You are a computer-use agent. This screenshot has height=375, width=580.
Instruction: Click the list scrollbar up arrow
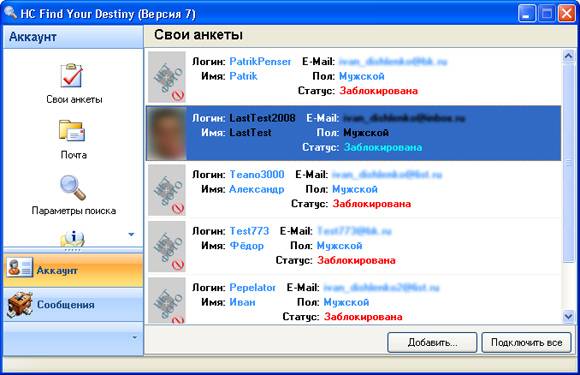click(x=568, y=56)
